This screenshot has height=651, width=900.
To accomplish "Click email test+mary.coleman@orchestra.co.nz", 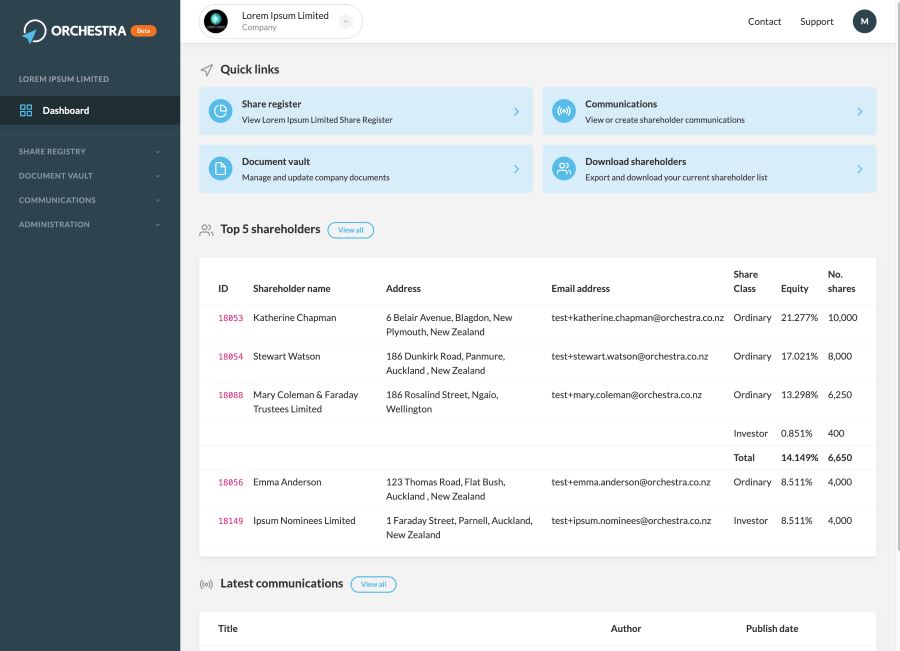I will click(626, 394).
